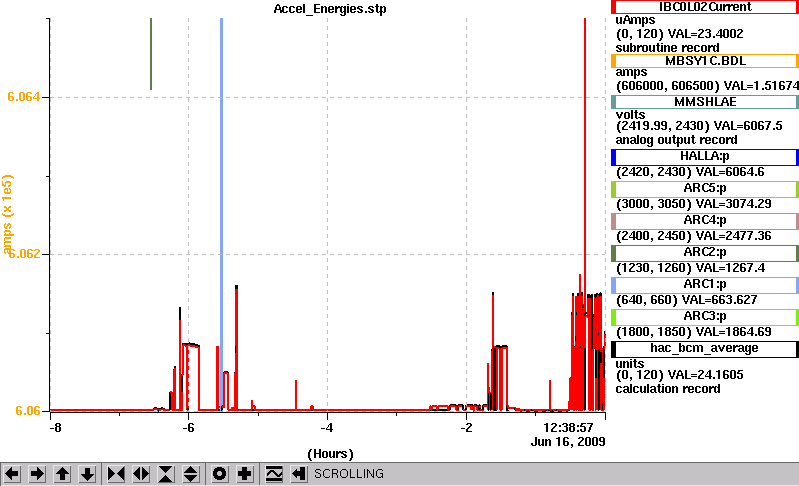The height and width of the screenshot is (486, 799).
Task: Click the waveform graph toolbar icon
Action: tap(274, 474)
